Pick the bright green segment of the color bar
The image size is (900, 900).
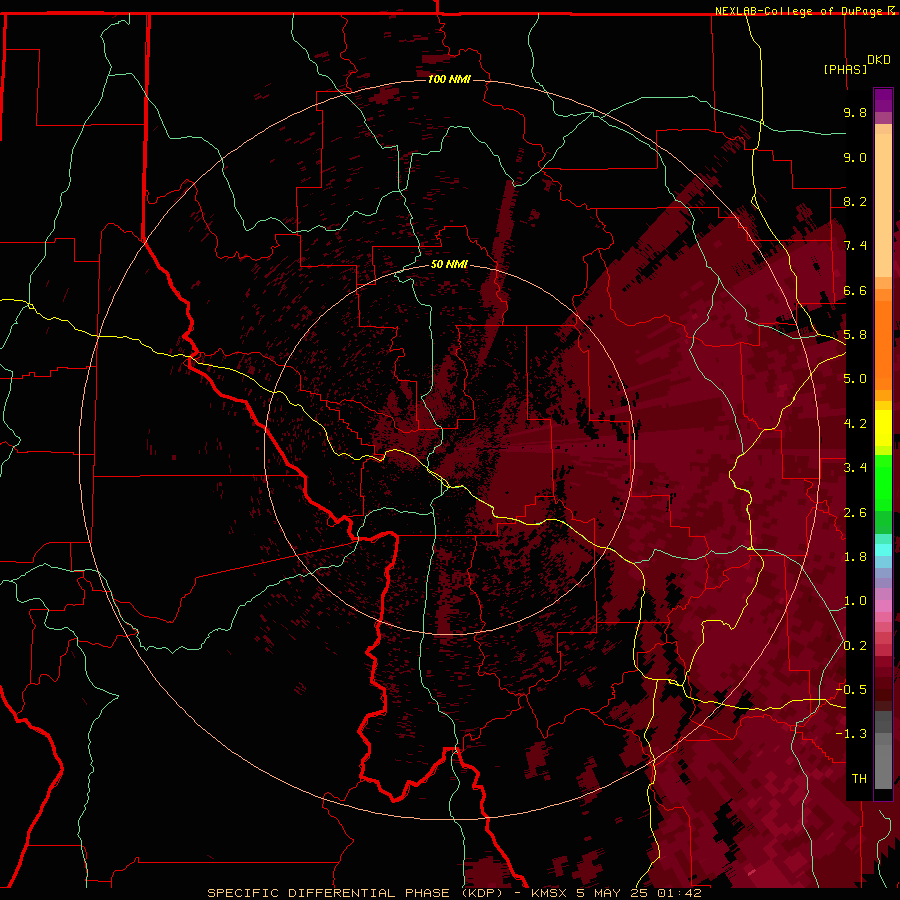coord(883,483)
